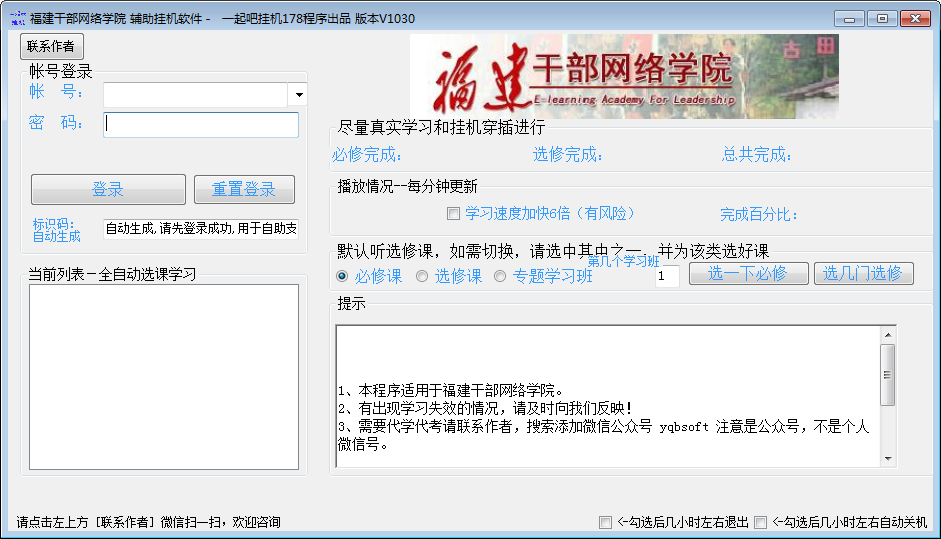941x539 pixels.
Task: Click the 选一下必修 button
Action: [x=748, y=274]
